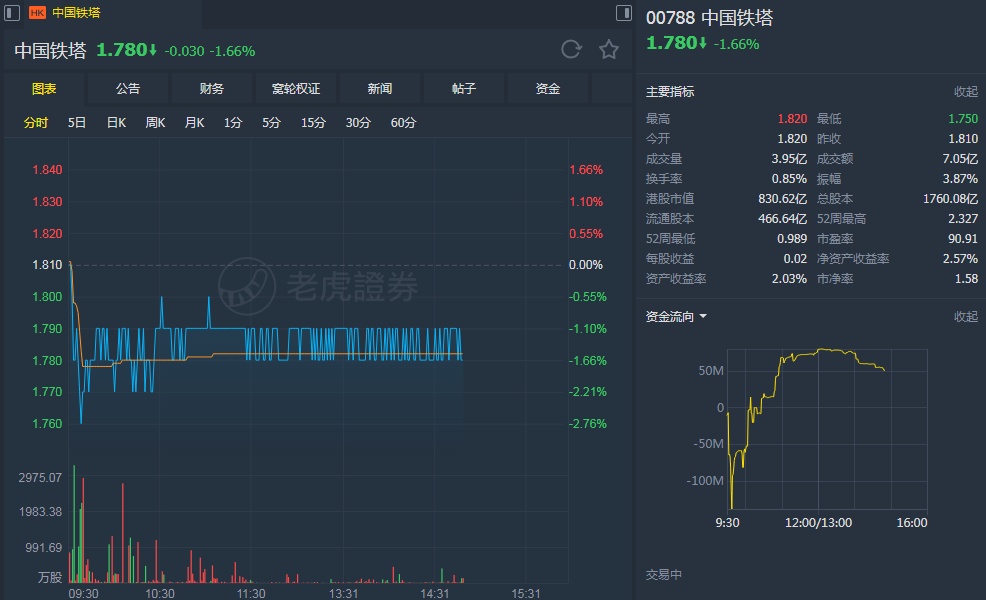986x600 pixels.
Task: Toggle the left sidebar panel icon
Action: tap(12, 13)
